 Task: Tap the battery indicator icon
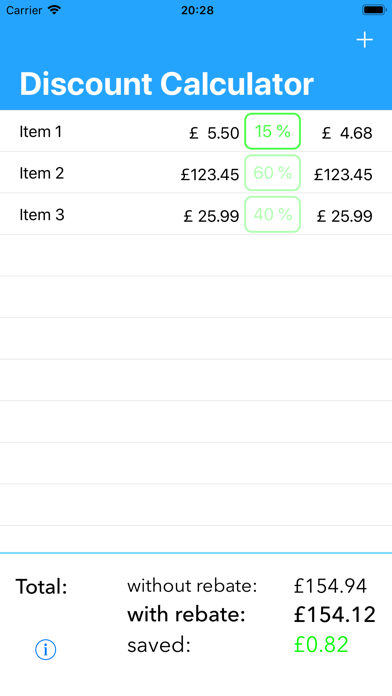pos(374,10)
